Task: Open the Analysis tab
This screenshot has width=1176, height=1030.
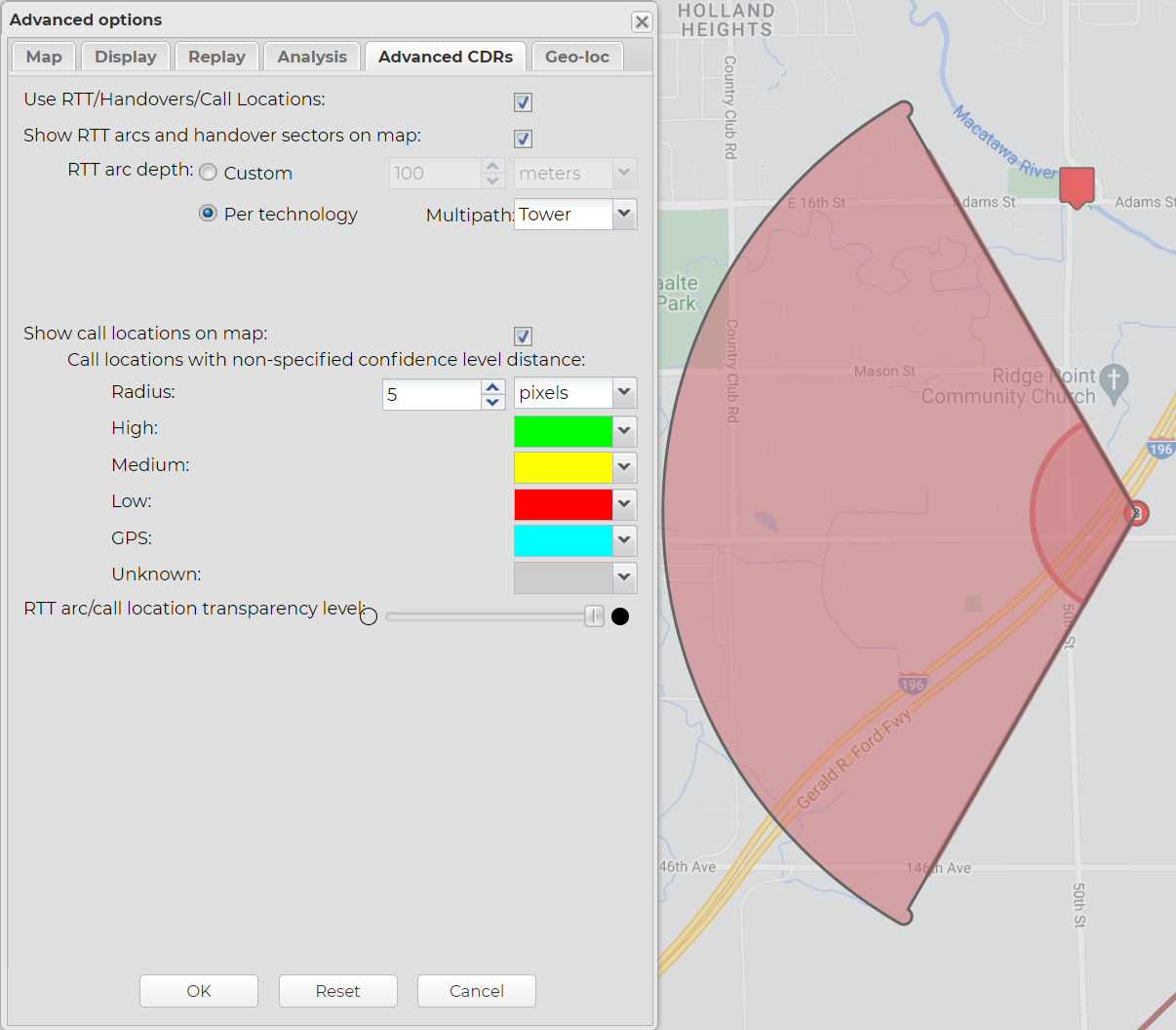Action: pos(312,57)
